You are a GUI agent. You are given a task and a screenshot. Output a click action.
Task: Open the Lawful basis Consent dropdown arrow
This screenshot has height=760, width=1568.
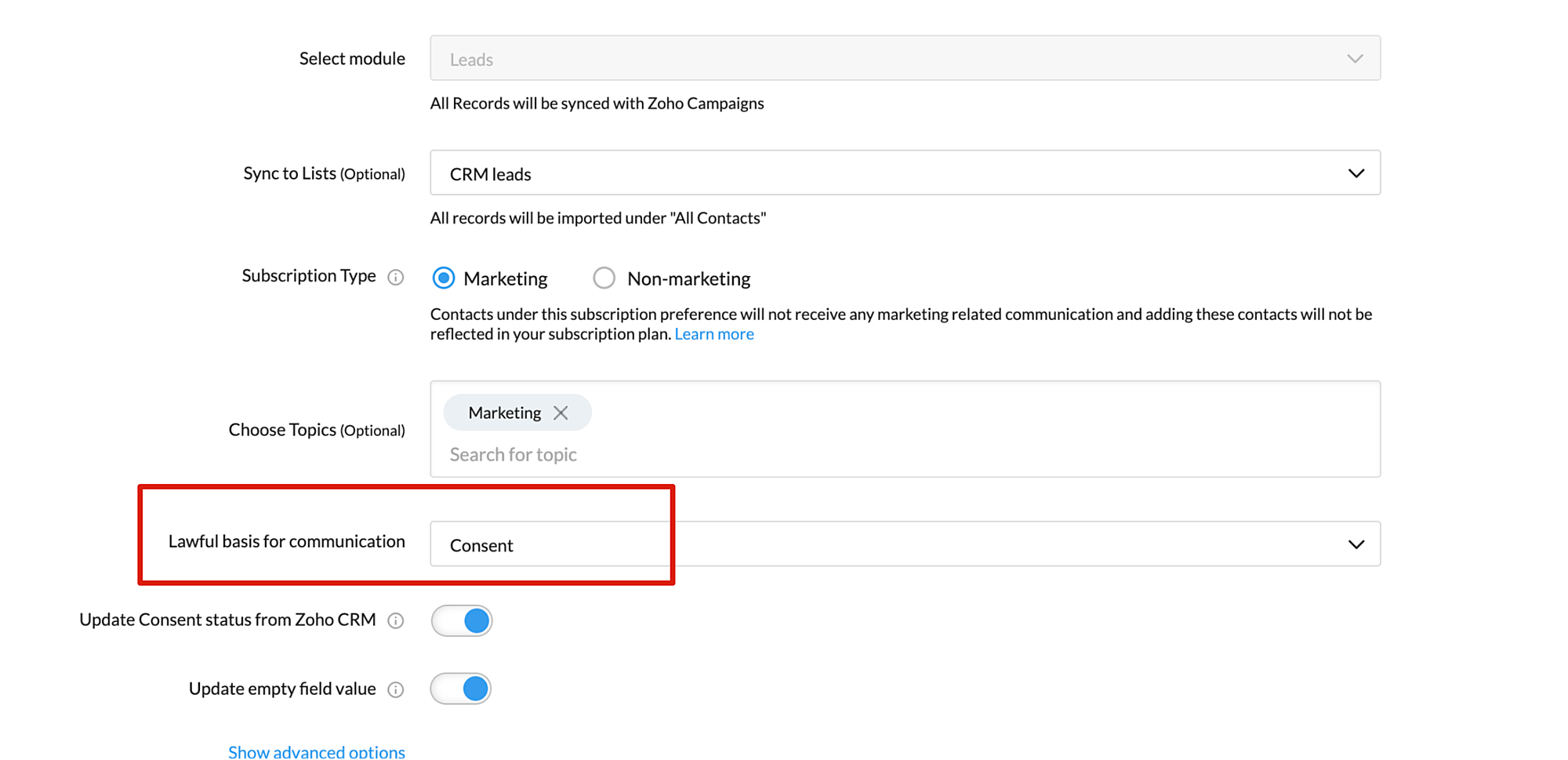pos(1356,544)
